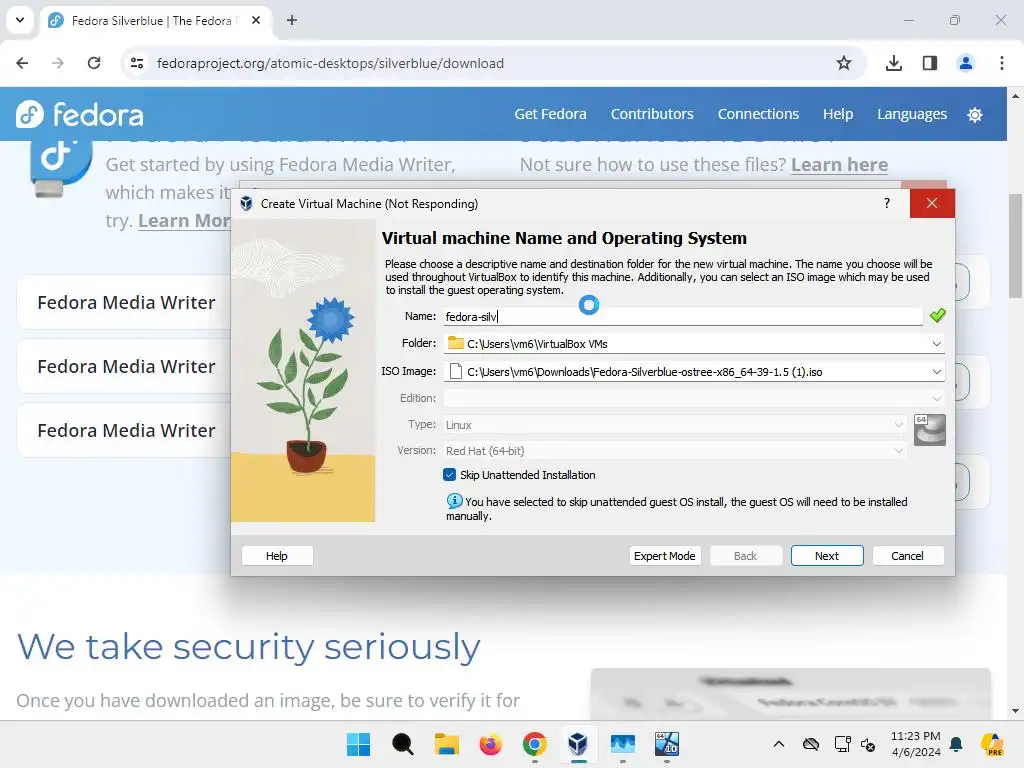Open Chrome three-dot menu
1024x768 pixels.
pyautogui.click(x=1002, y=63)
